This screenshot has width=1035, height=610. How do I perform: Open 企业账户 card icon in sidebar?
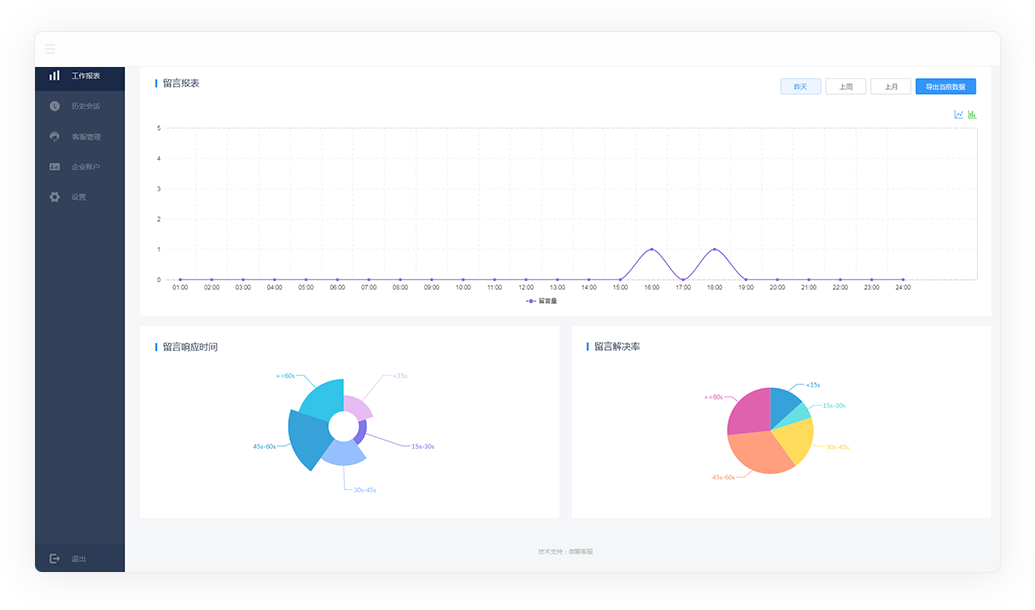tap(54, 166)
